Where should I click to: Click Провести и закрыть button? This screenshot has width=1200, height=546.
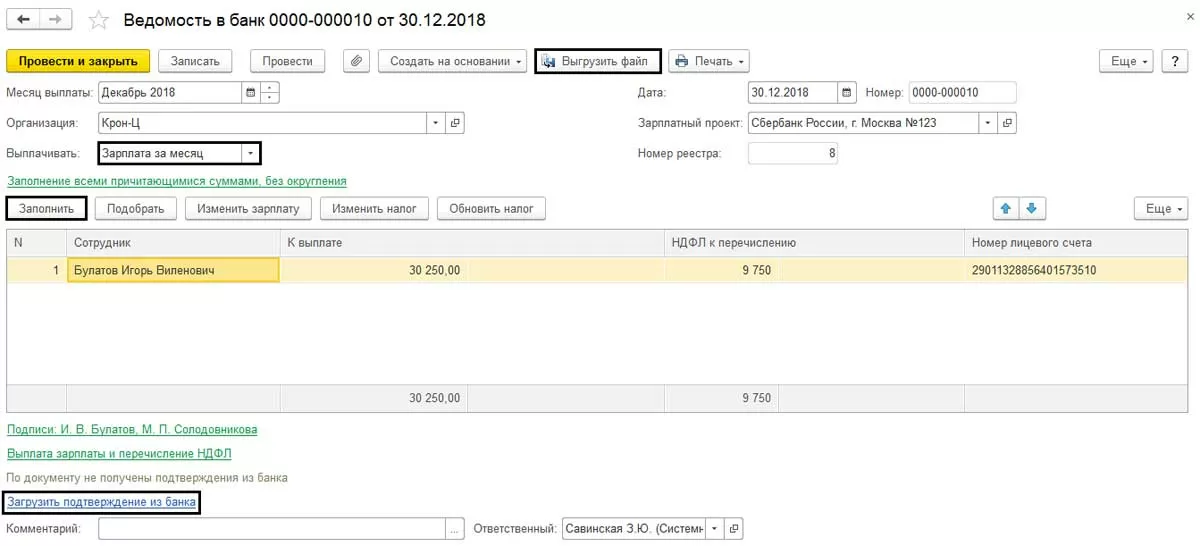coord(78,61)
